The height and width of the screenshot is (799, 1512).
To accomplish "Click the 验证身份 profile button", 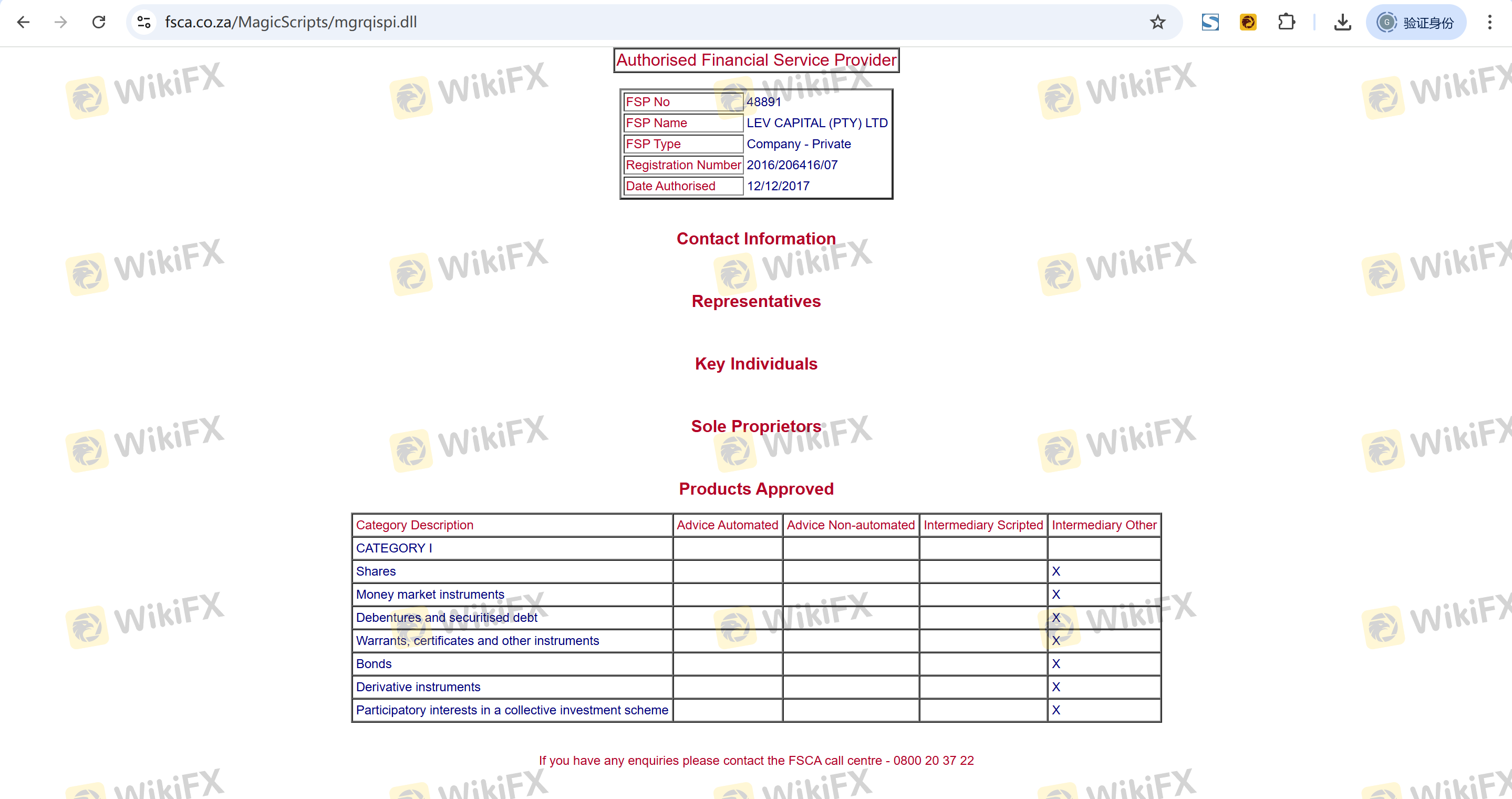I will coord(1415,22).
